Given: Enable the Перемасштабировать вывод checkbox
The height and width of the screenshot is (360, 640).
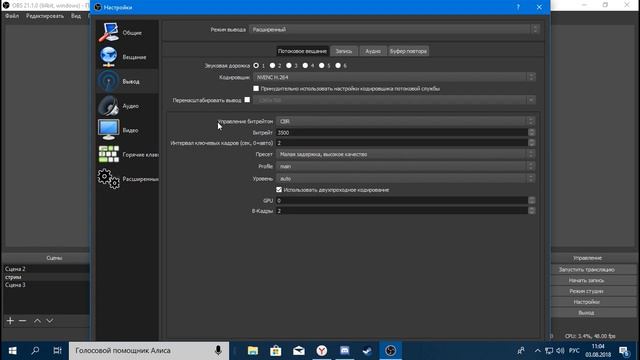Looking at the screenshot, I should pos(247,100).
